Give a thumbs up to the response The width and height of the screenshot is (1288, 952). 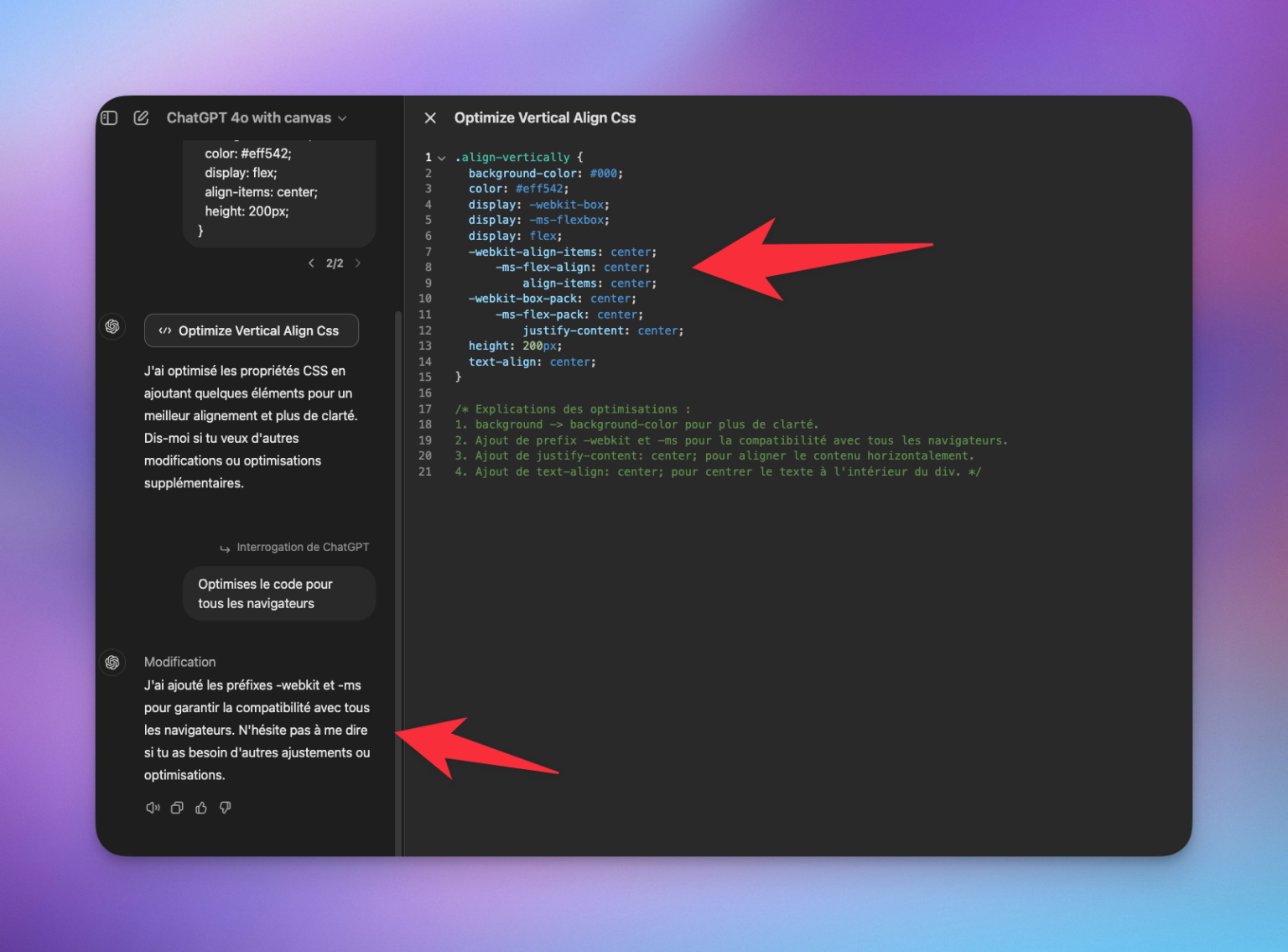pos(200,807)
